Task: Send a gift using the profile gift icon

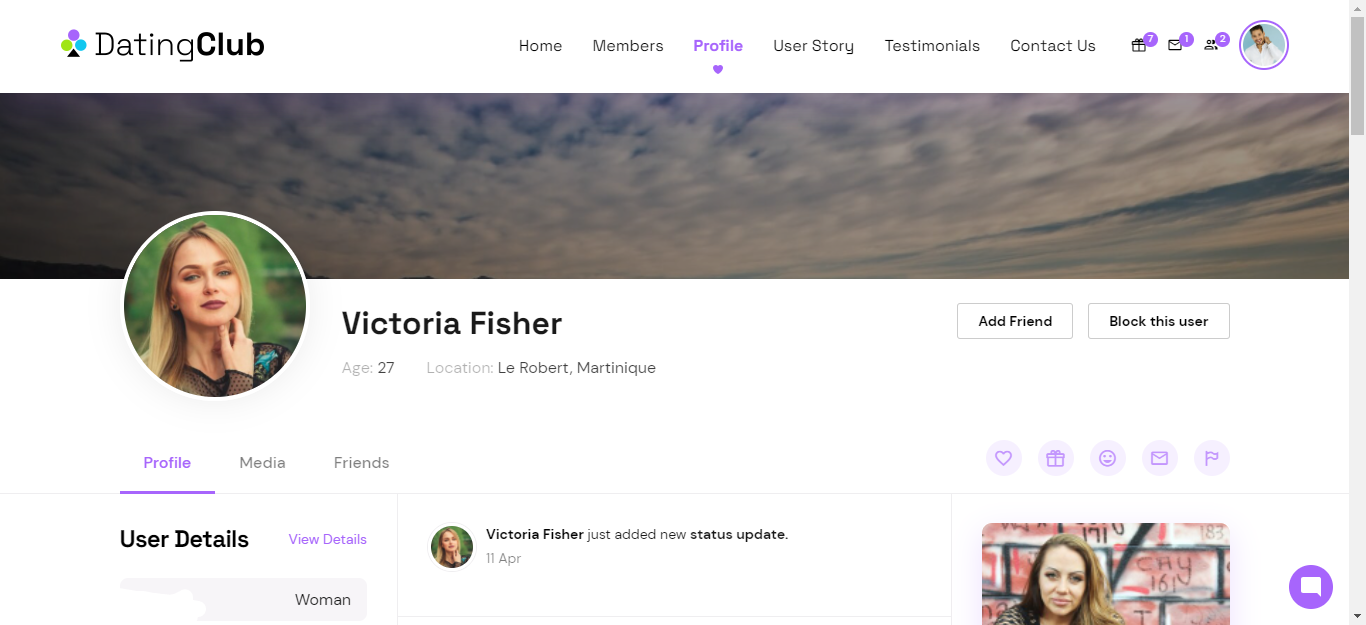Action: pos(1055,458)
